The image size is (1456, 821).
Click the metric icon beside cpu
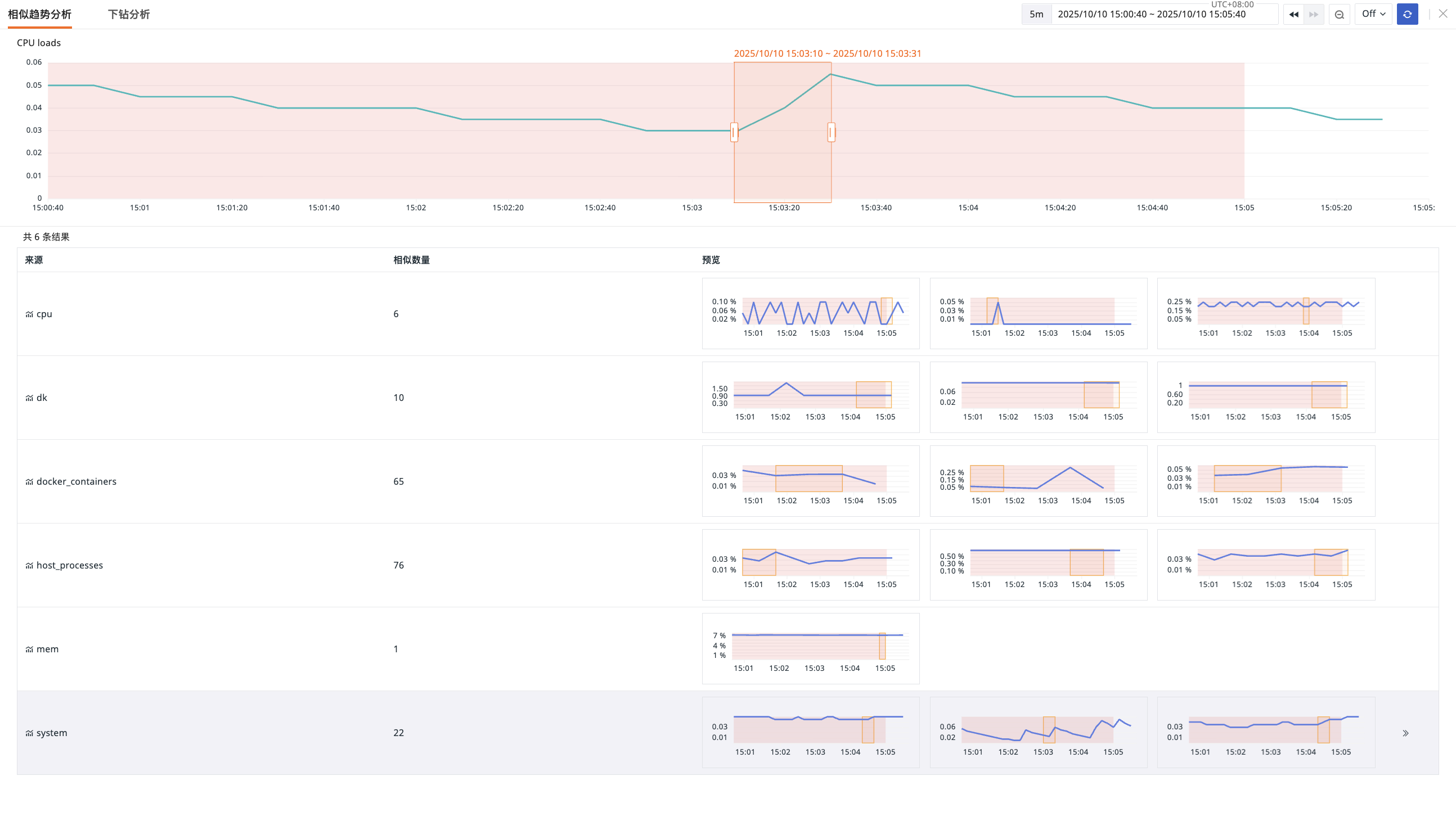pos(29,314)
